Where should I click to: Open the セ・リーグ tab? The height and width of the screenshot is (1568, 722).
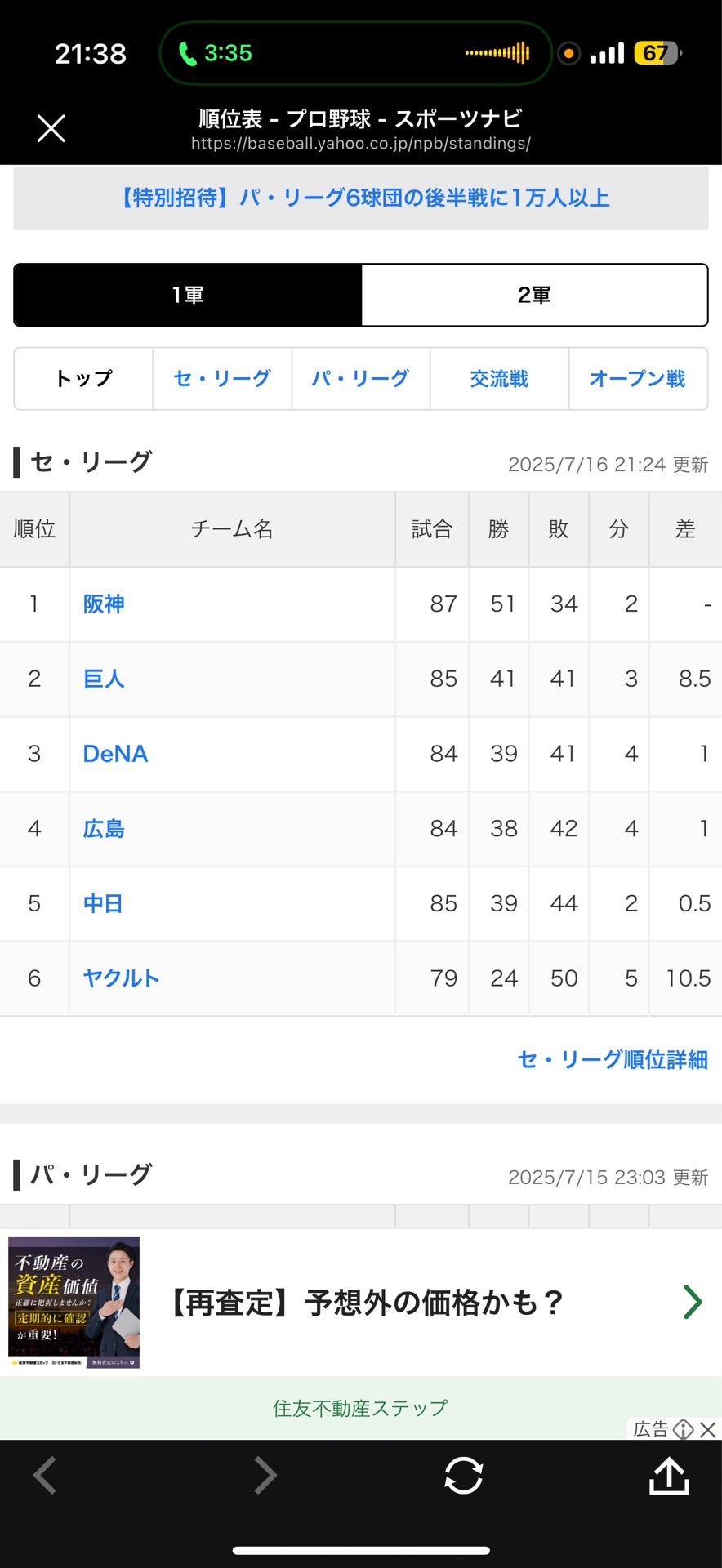[x=222, y=378]
